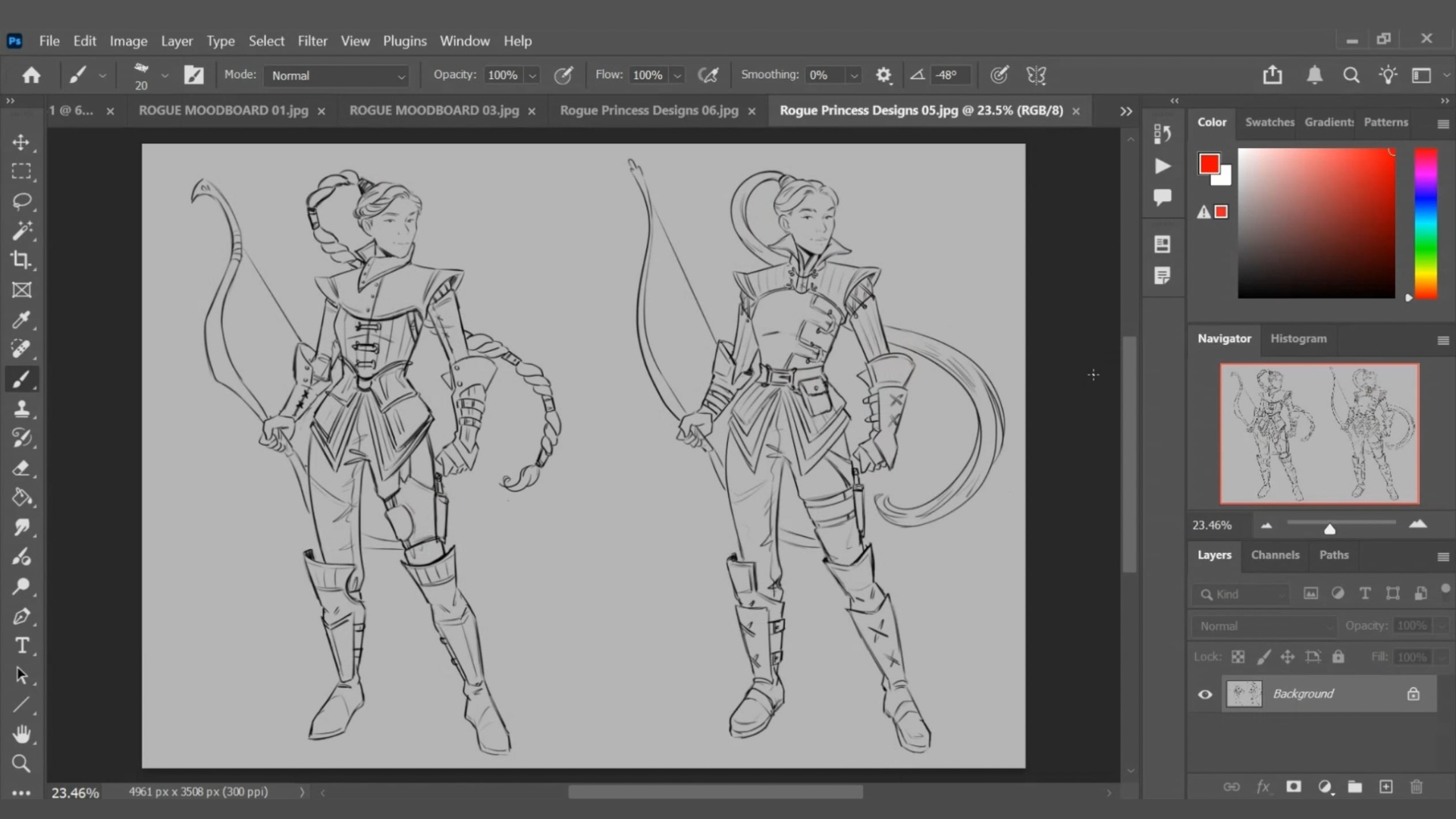Select the Eraser tool

pos(21,468)
